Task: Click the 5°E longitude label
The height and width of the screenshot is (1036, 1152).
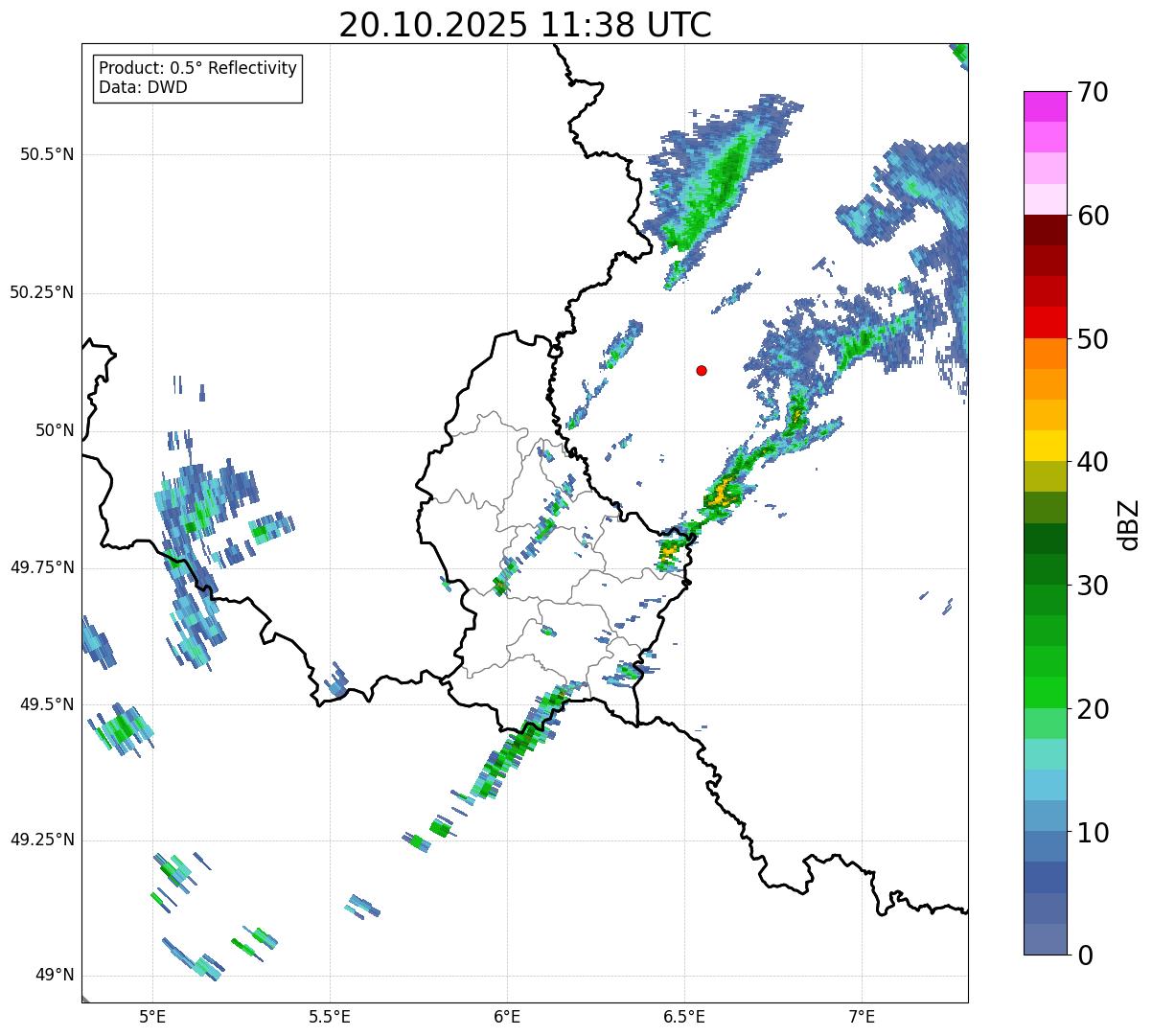Action: tap(152, 1017)
